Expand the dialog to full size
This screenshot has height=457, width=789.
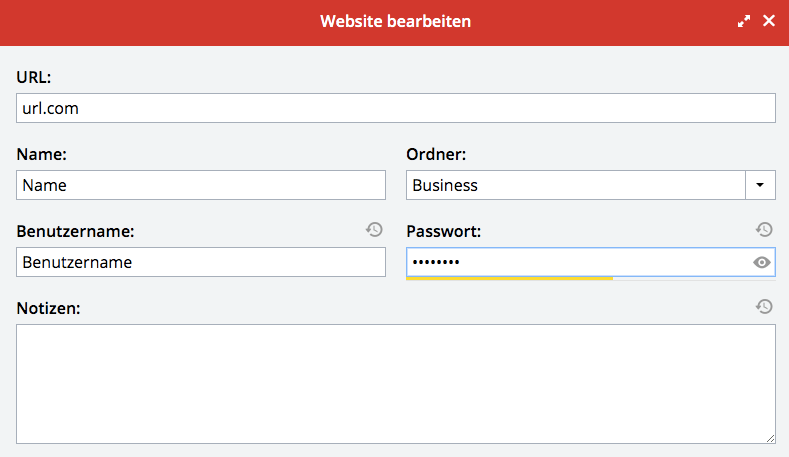point(744,21)
